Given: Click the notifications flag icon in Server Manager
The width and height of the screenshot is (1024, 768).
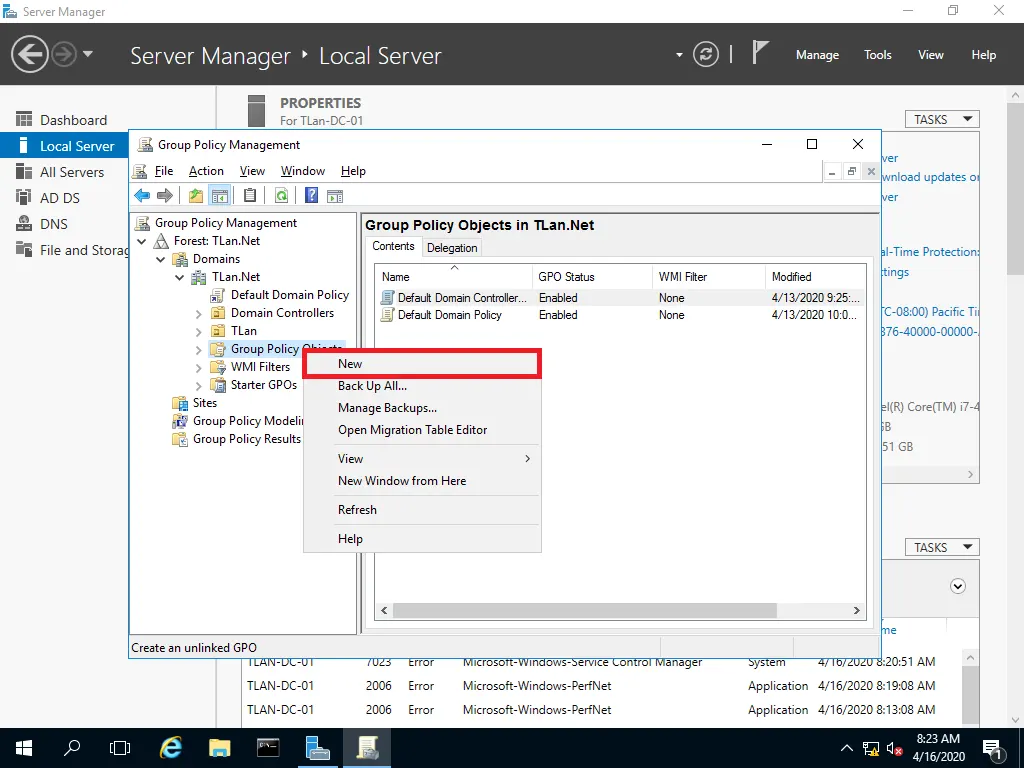Looking at the screenshot, I should click(x=760, y=52).
